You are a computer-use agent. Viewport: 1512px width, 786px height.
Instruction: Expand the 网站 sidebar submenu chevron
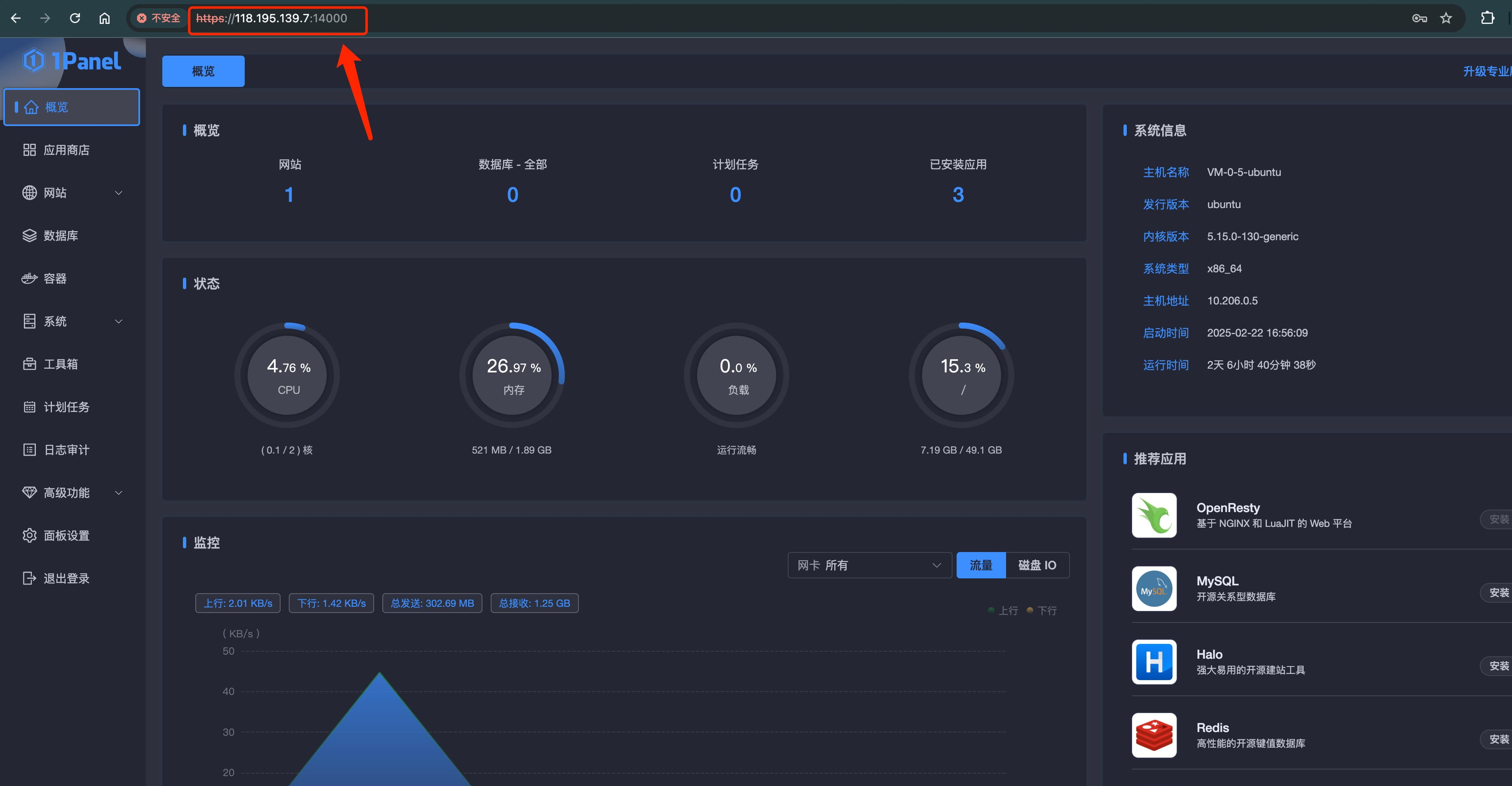pyautogui.click(x=119, y=192)
